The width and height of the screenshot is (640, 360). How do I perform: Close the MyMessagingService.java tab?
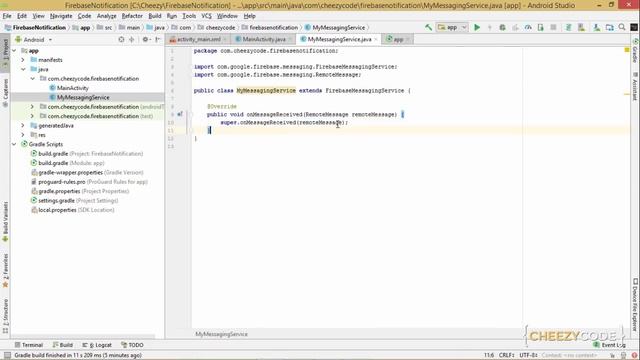tap(376, 39)
